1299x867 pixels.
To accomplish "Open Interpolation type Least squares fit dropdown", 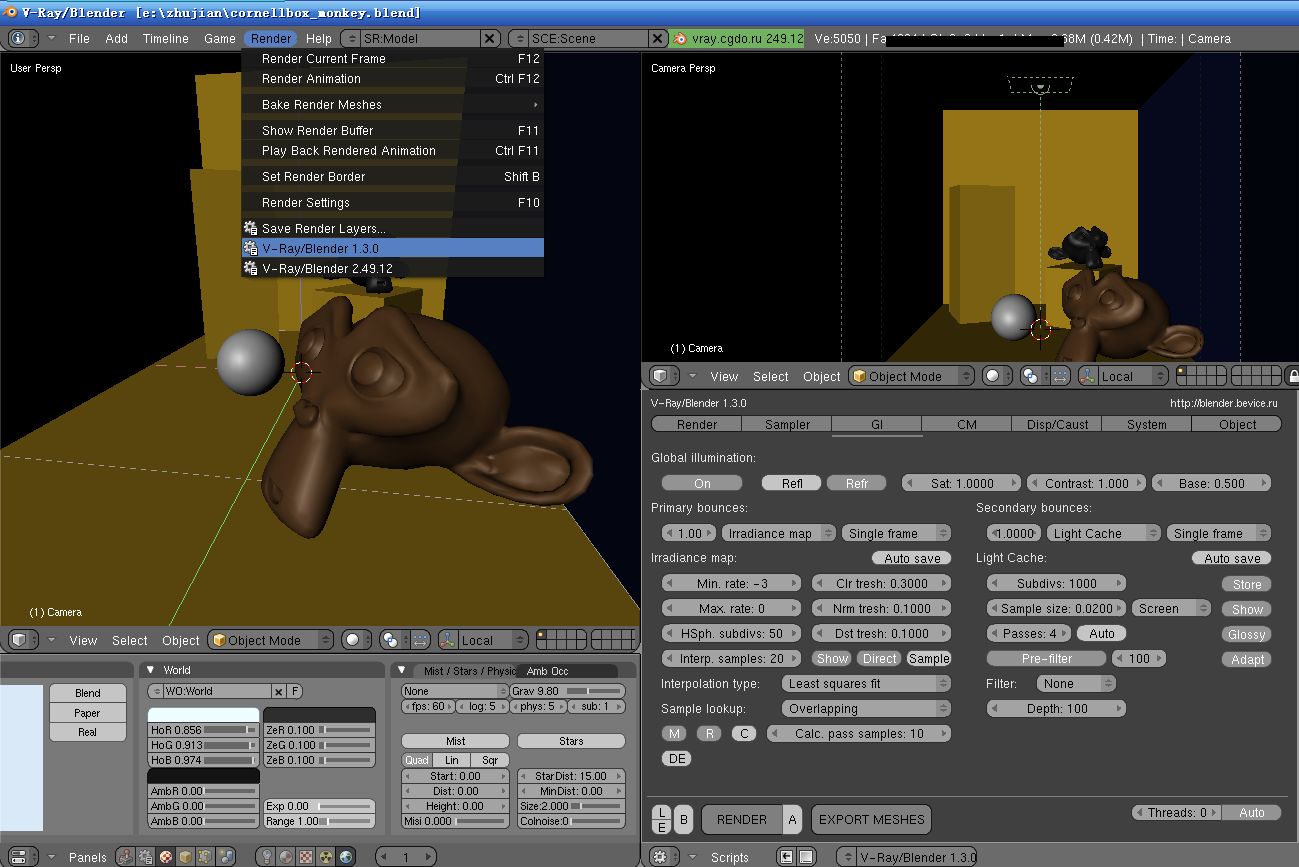I will coord(866,683).
